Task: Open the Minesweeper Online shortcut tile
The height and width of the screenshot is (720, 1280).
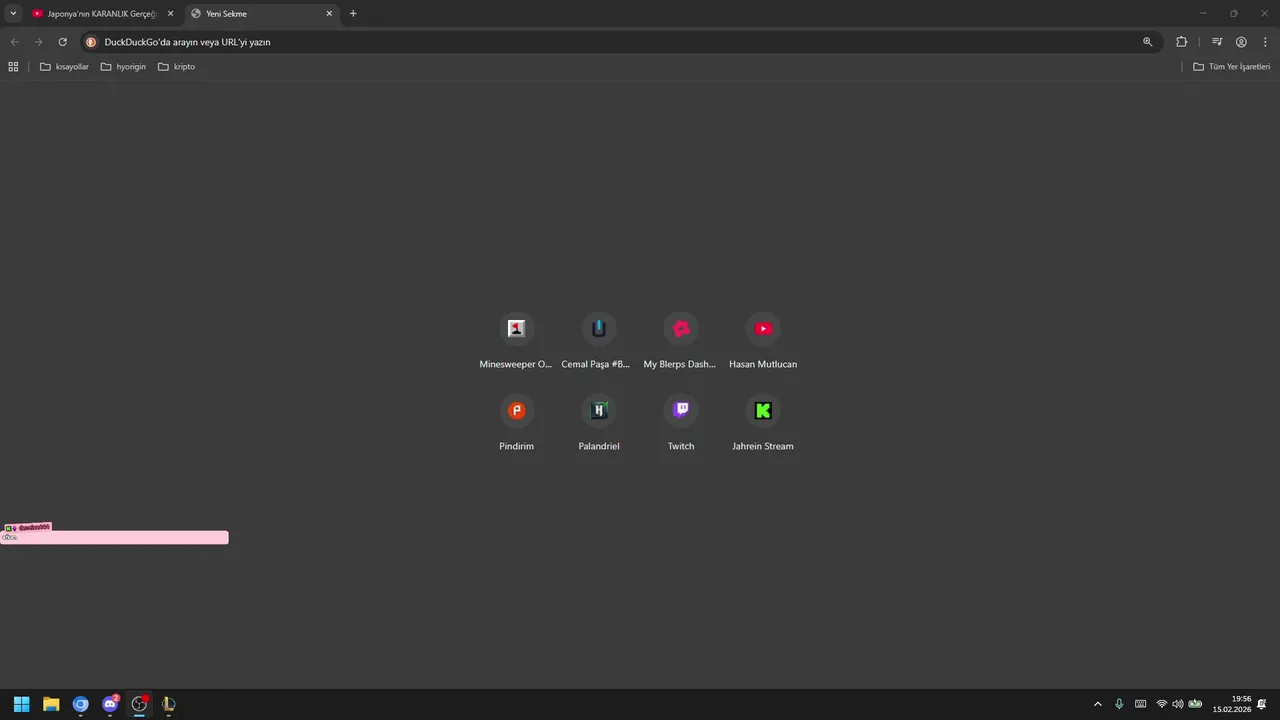Action: pyautogui.click(x=516, y=340)
